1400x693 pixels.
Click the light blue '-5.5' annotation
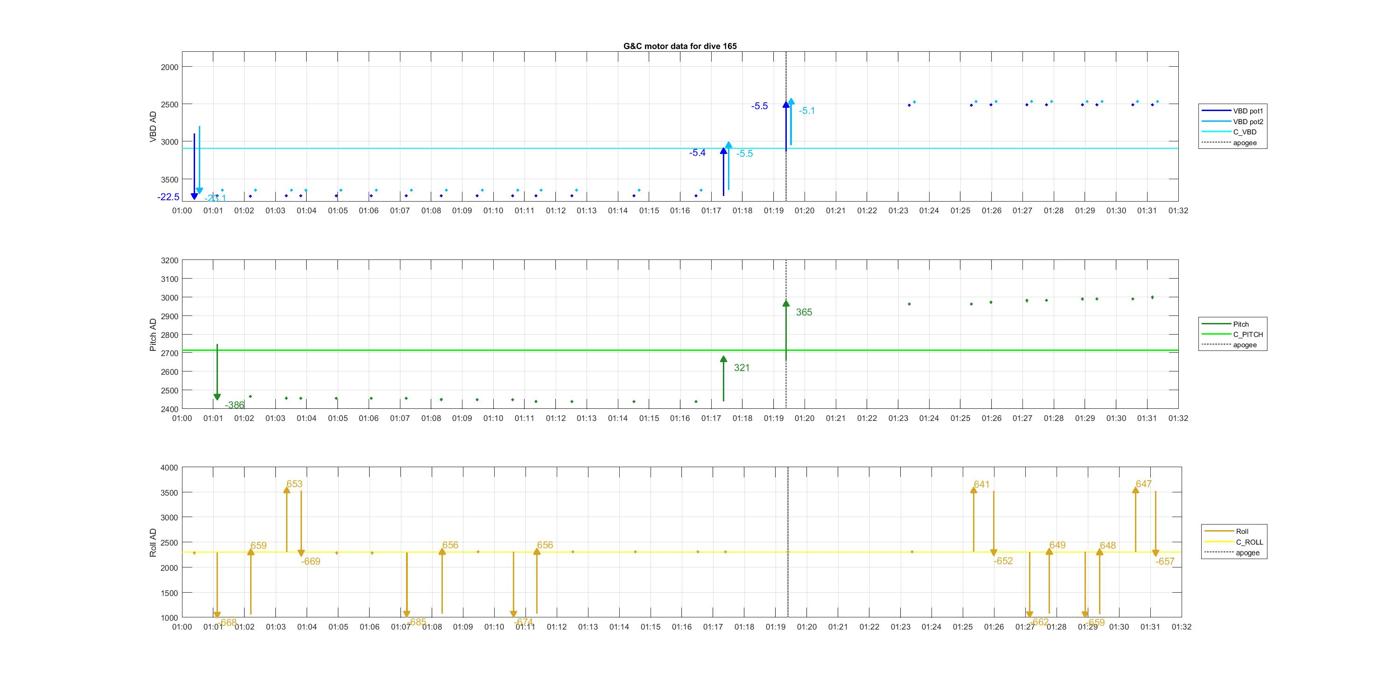tap(745, 154)
